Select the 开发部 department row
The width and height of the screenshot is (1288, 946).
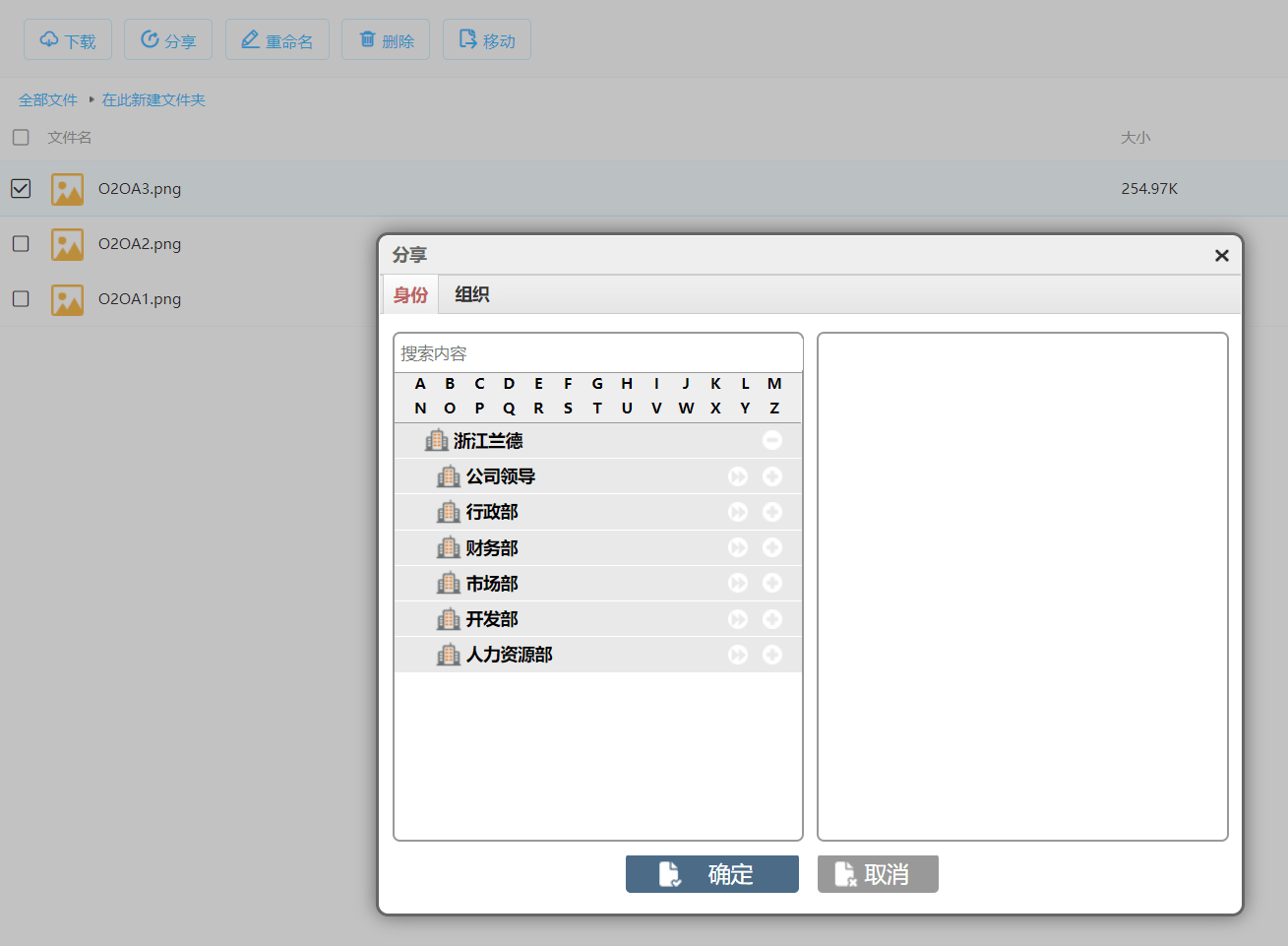(598, 619)
